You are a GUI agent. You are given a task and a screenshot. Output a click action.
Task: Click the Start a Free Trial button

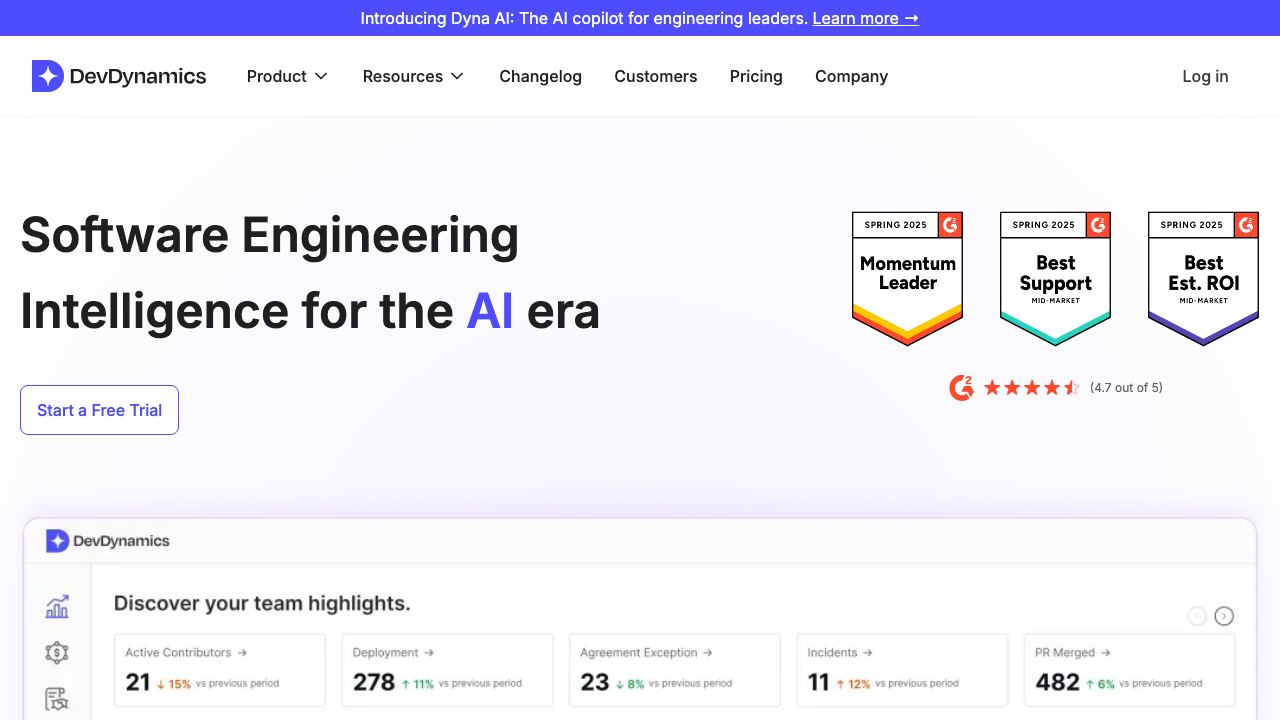click(99, 410)
